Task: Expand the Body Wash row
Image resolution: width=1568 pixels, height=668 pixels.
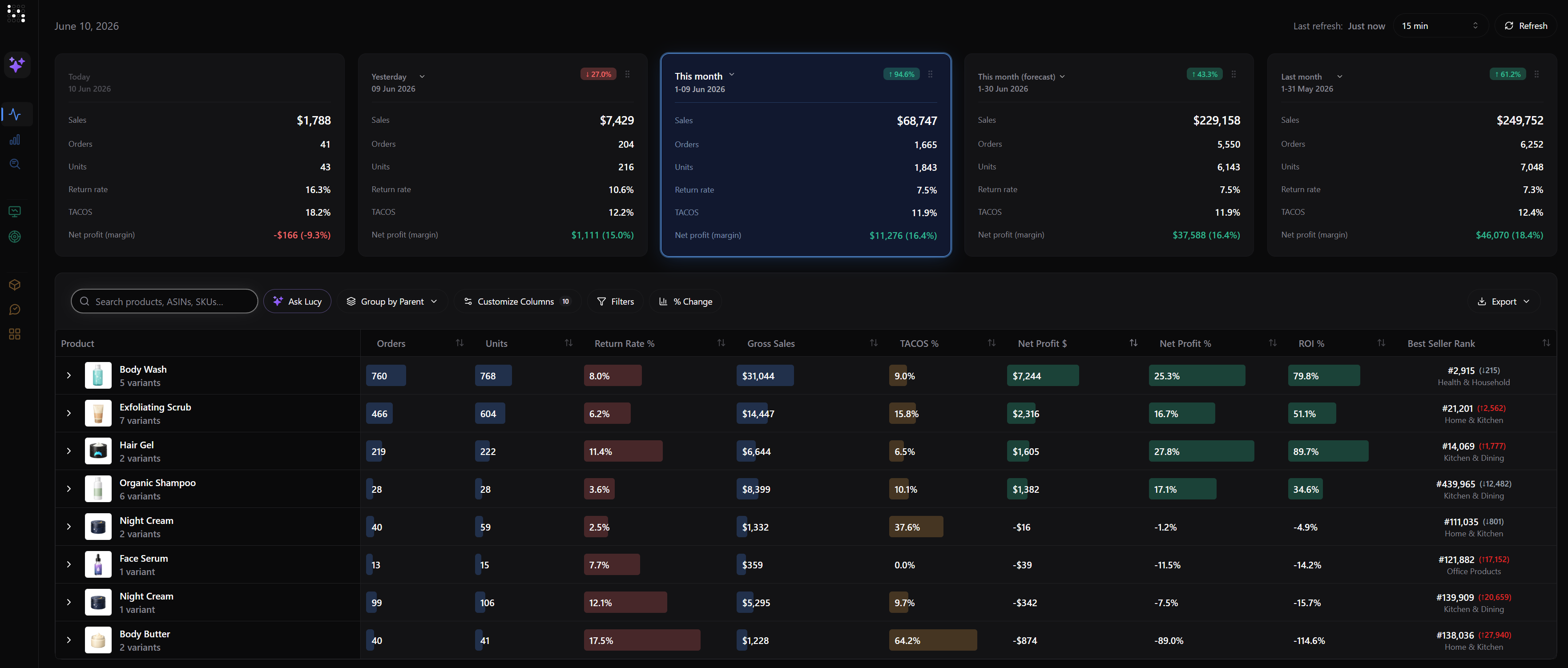Action: pyautogui.click(x=69, y=375)
